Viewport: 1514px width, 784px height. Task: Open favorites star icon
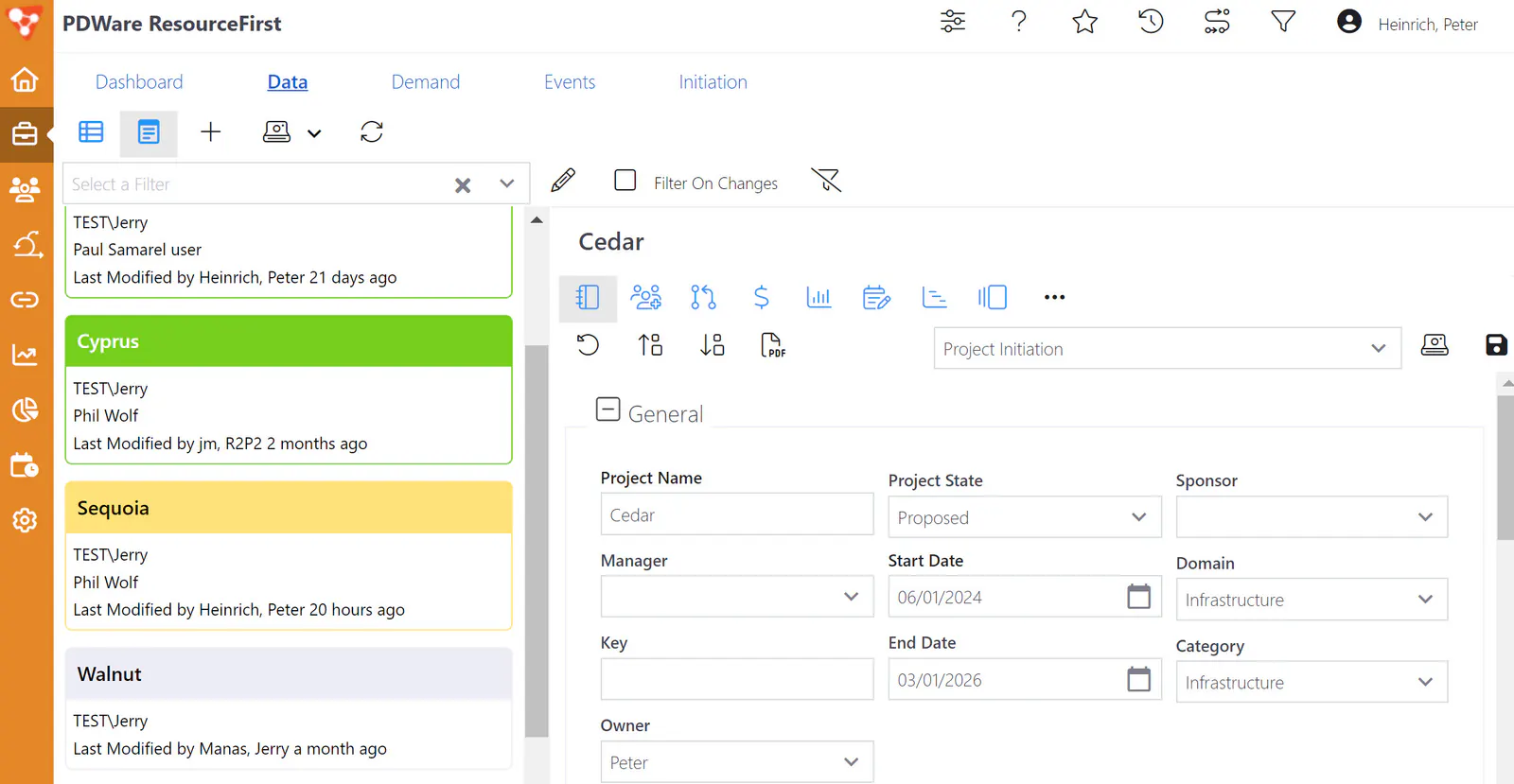(1085, 22)
